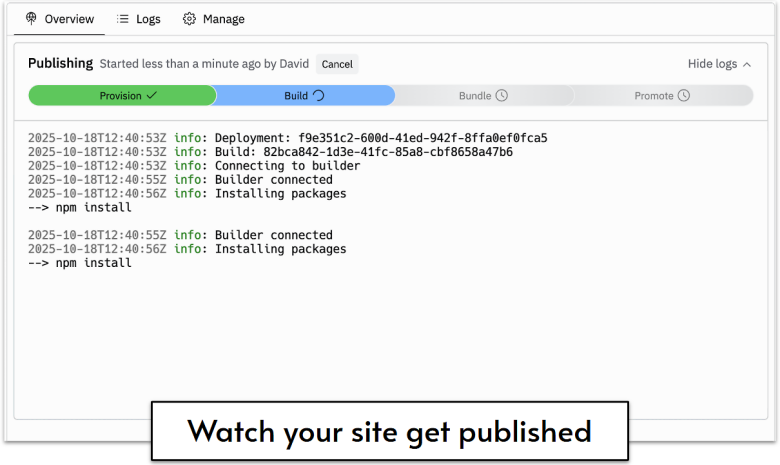Click the 'Connecting to builder' log line
The height and width of the screenshot is (465, 780).
tap(194, 166)
